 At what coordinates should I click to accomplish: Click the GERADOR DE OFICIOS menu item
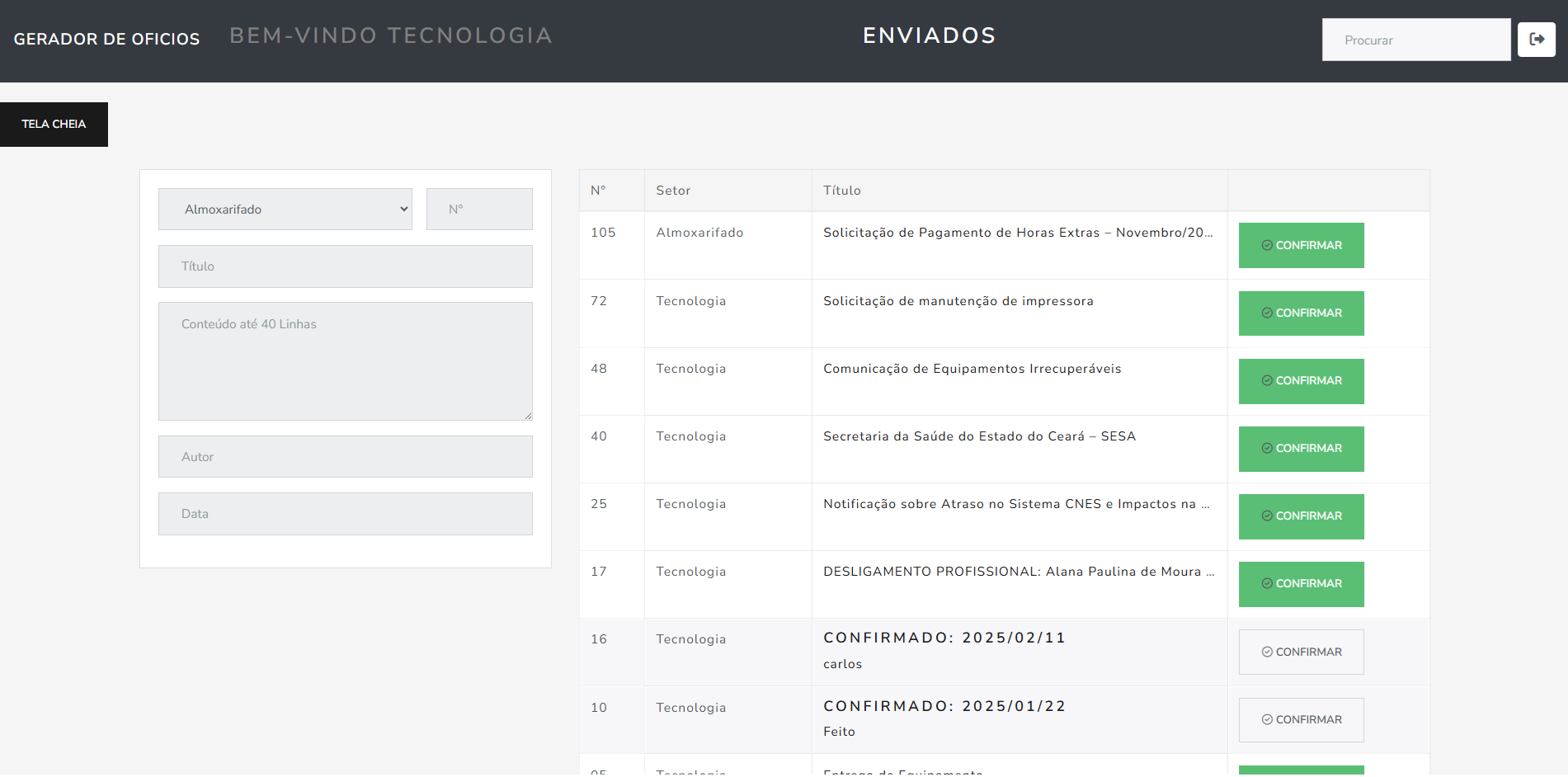coord(106,39)
